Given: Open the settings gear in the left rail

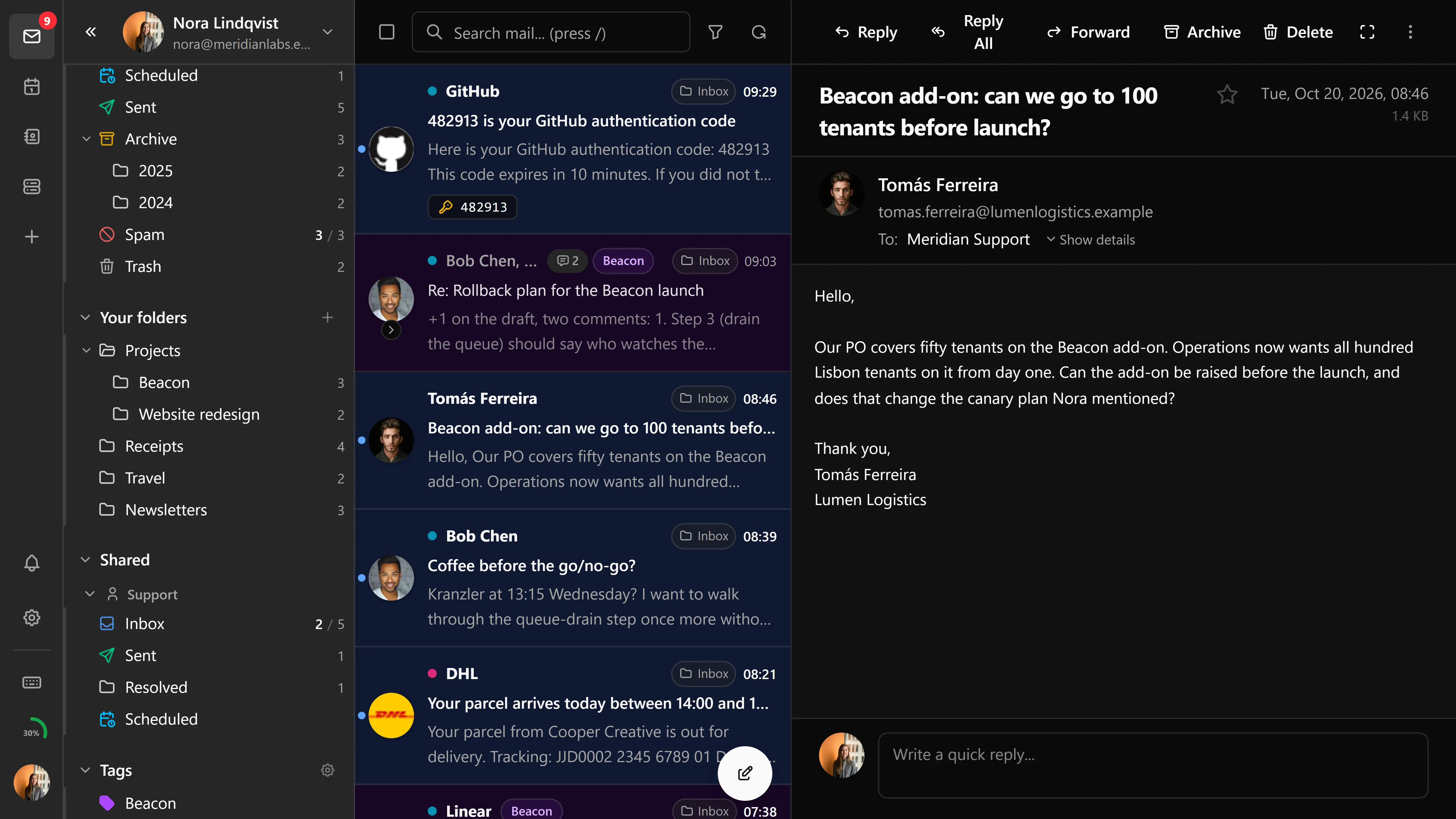Looking at the screenshot, I should coord(32,617).
